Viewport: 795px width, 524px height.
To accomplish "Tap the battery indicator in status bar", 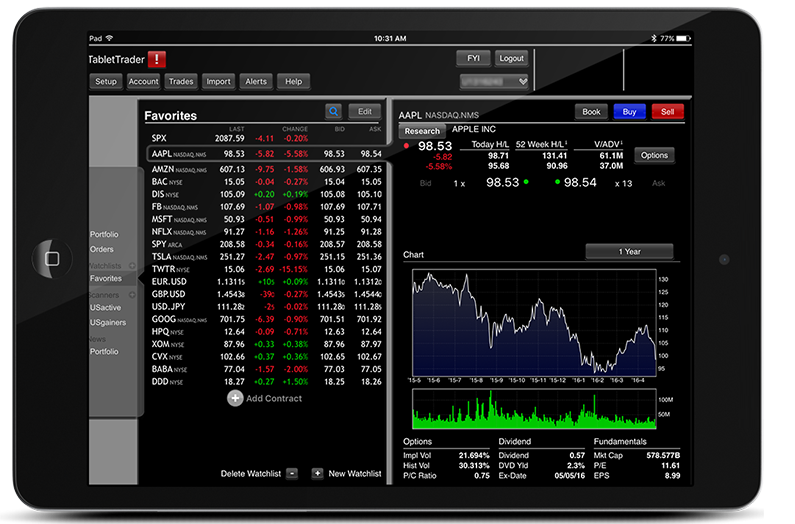I will (682, 39).
